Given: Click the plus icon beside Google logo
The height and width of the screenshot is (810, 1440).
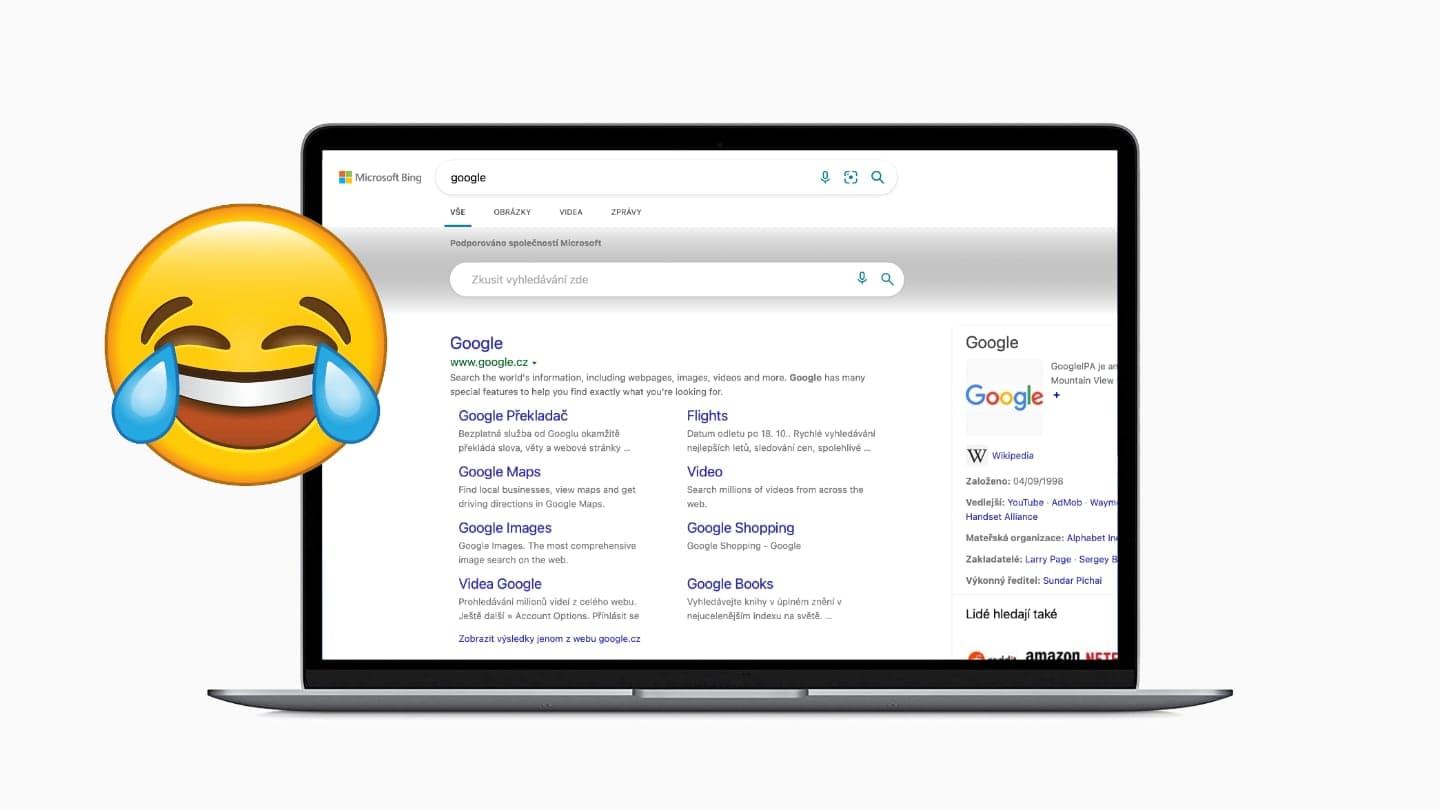Looking at the screenshot, I should click(x=1056, y=395).
